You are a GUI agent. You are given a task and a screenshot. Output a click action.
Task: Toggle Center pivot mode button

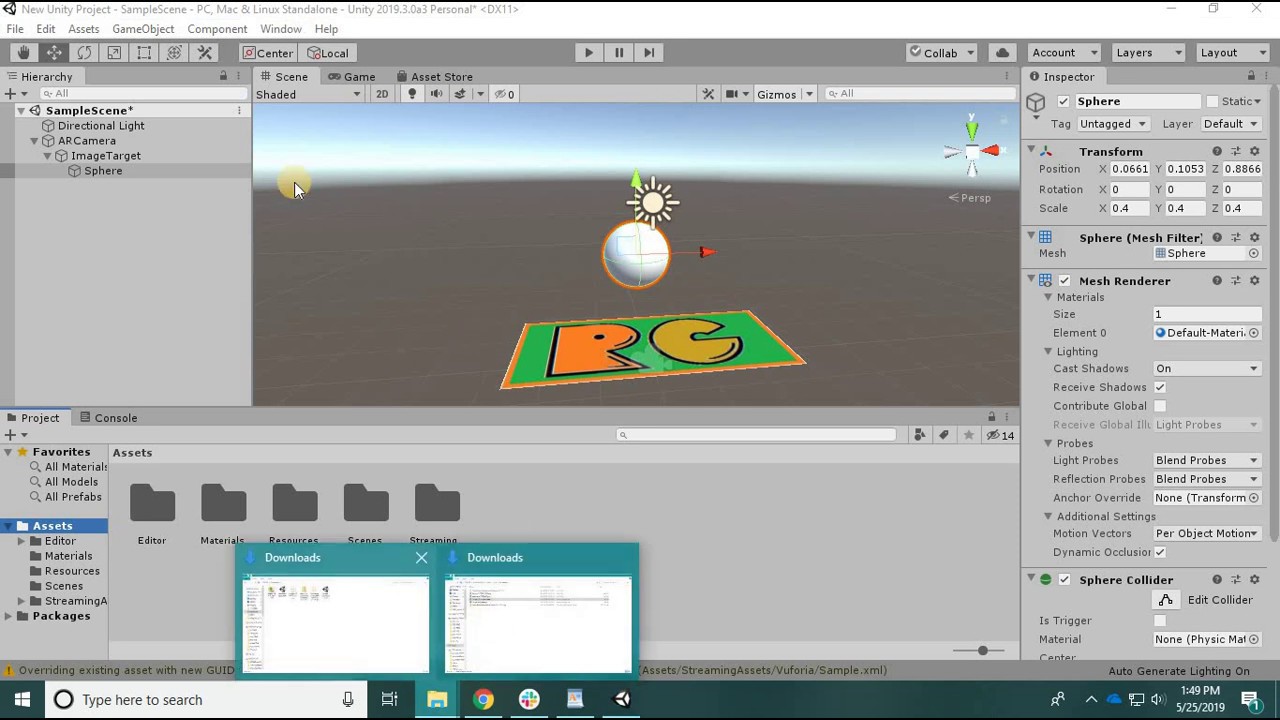268,53
